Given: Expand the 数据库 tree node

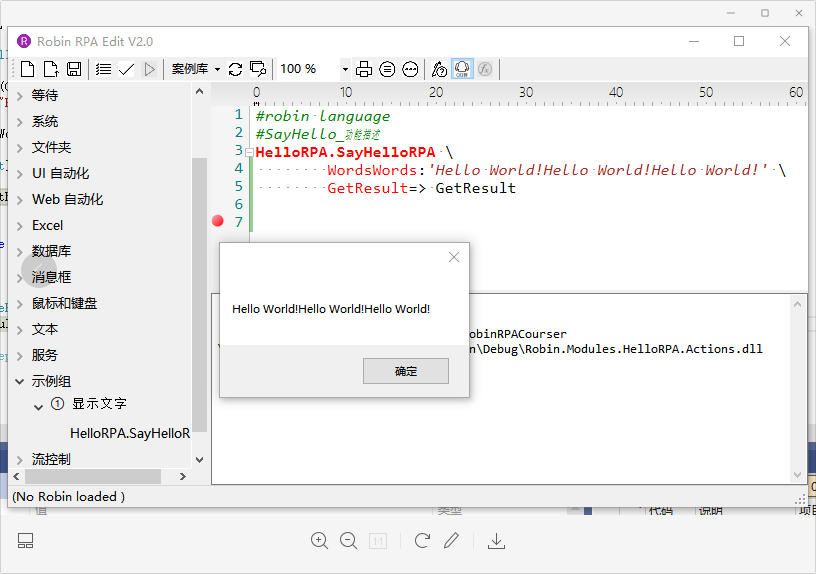Looking at the screenshot, I should point(20,252).
